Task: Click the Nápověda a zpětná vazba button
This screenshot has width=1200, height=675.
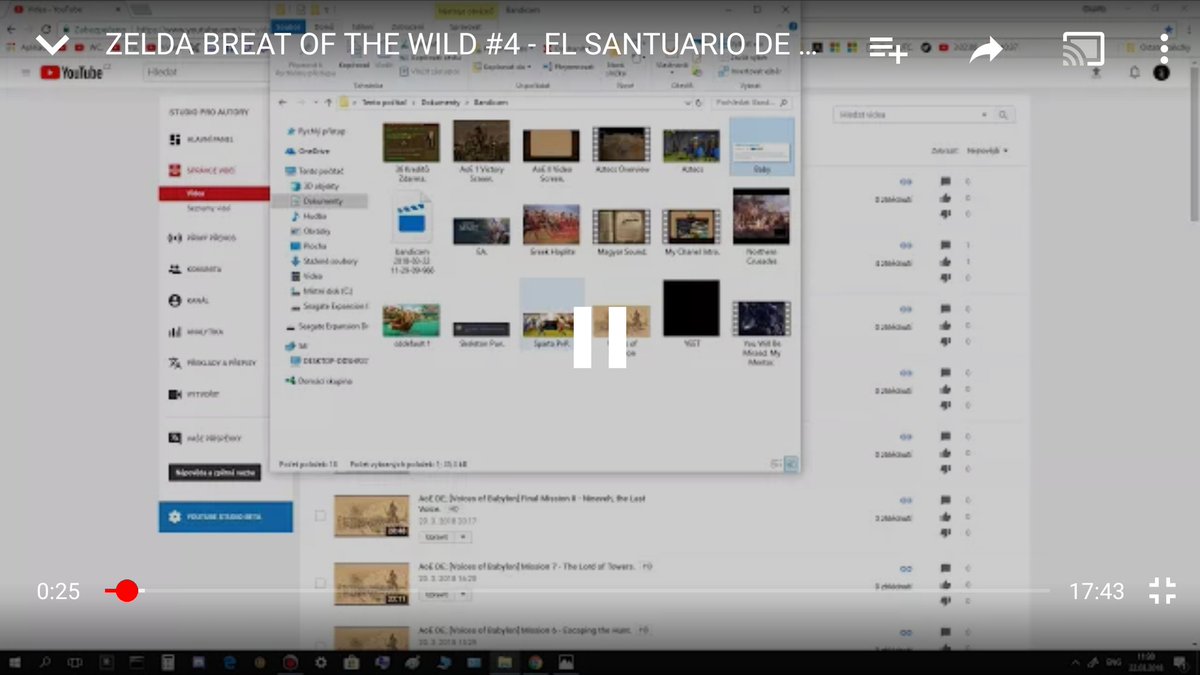Action: [x=214, y=472]
